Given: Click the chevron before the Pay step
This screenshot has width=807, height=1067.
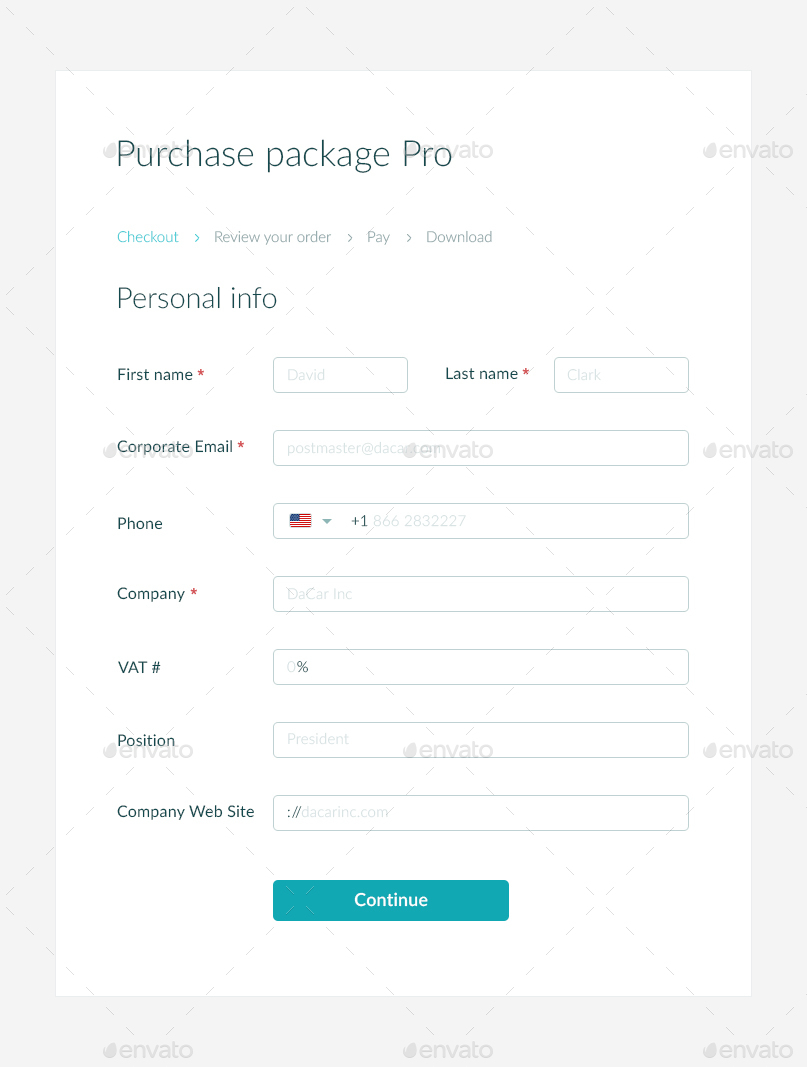Looking at the screenshot, I should click(350, 237).
